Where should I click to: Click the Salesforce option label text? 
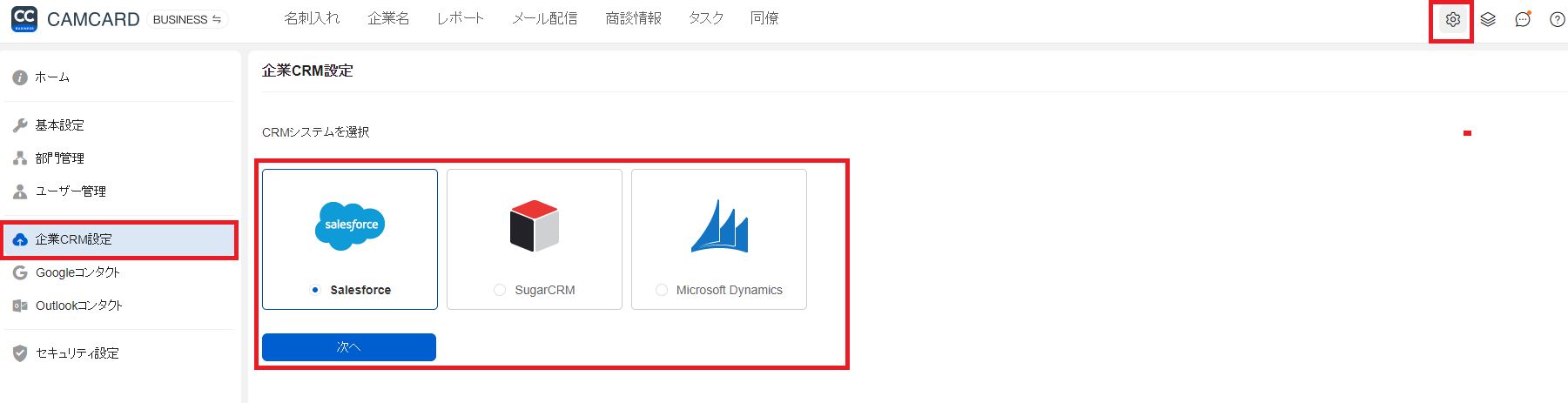coord(360,290)
